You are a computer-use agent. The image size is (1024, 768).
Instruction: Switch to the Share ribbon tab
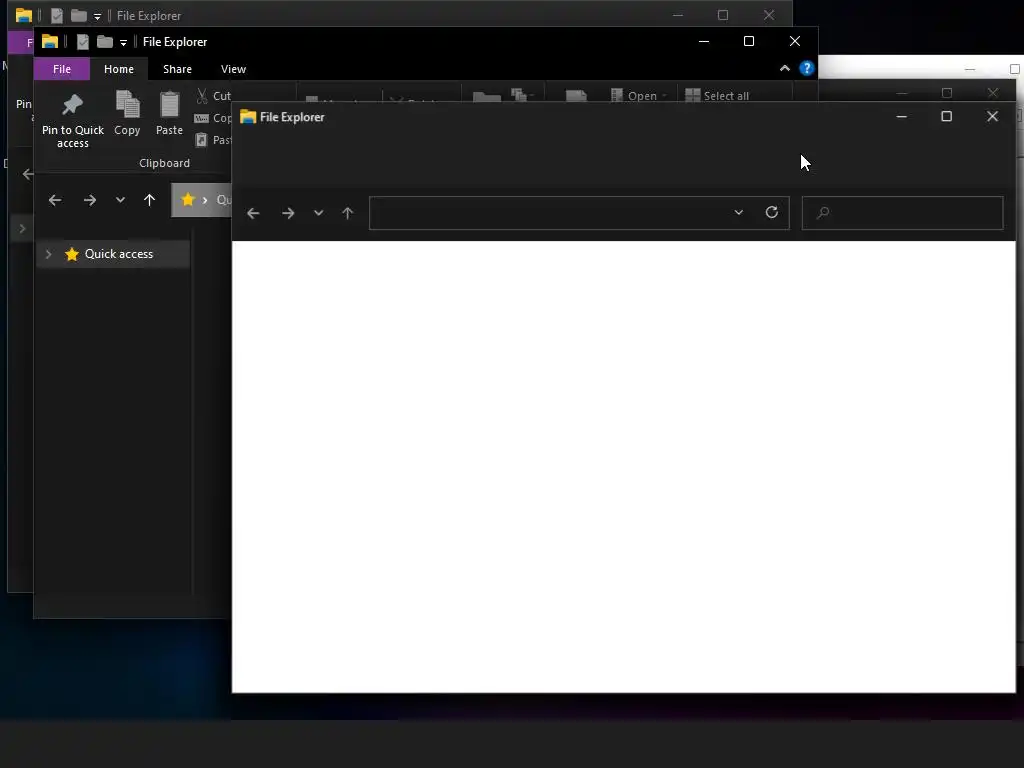pyautogui.click(x=177, y=69)
